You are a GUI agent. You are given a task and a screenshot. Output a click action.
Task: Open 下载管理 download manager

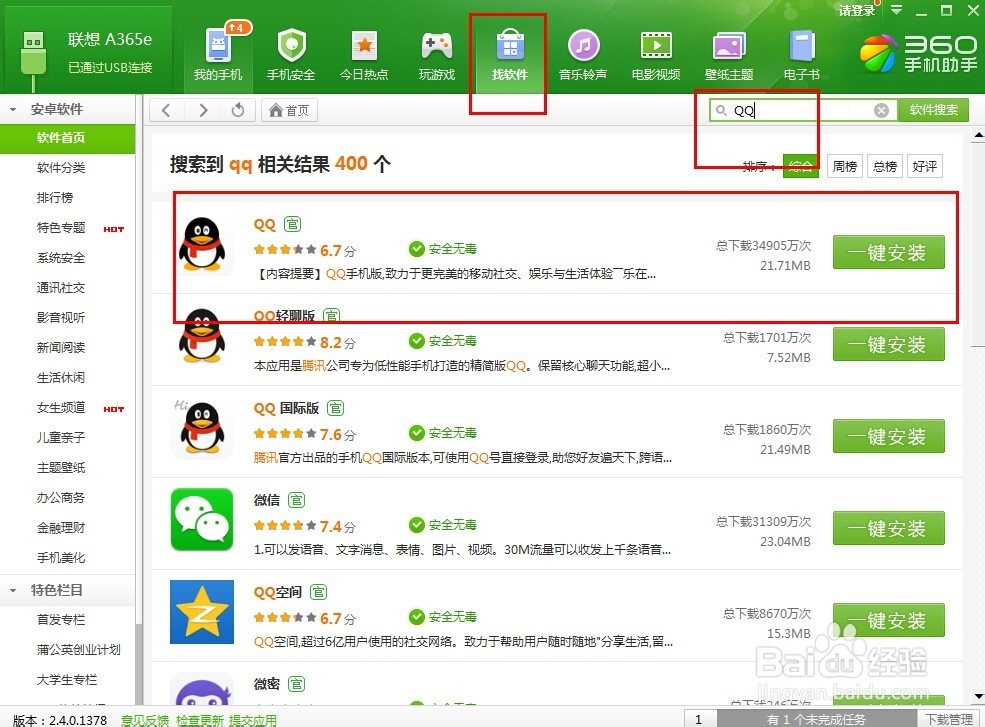click(949, 719)
